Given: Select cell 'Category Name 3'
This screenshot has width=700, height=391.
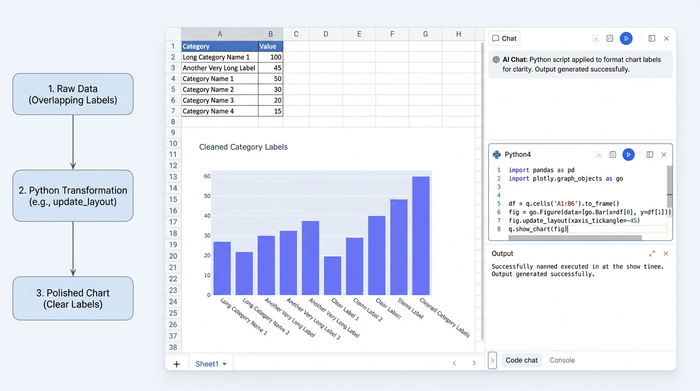Looking at the screenshot, I should tap(220, 100).
